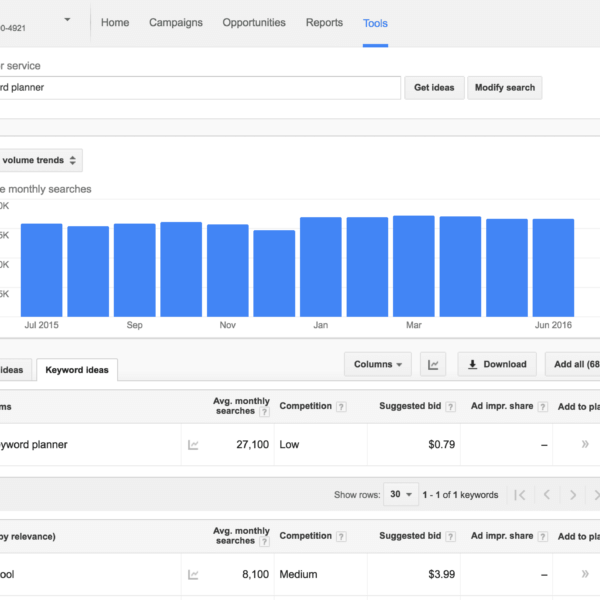The width and height of the screenshot is (600, 600).
Task: Go to the Campaigns section
Action: pos(176,23)
